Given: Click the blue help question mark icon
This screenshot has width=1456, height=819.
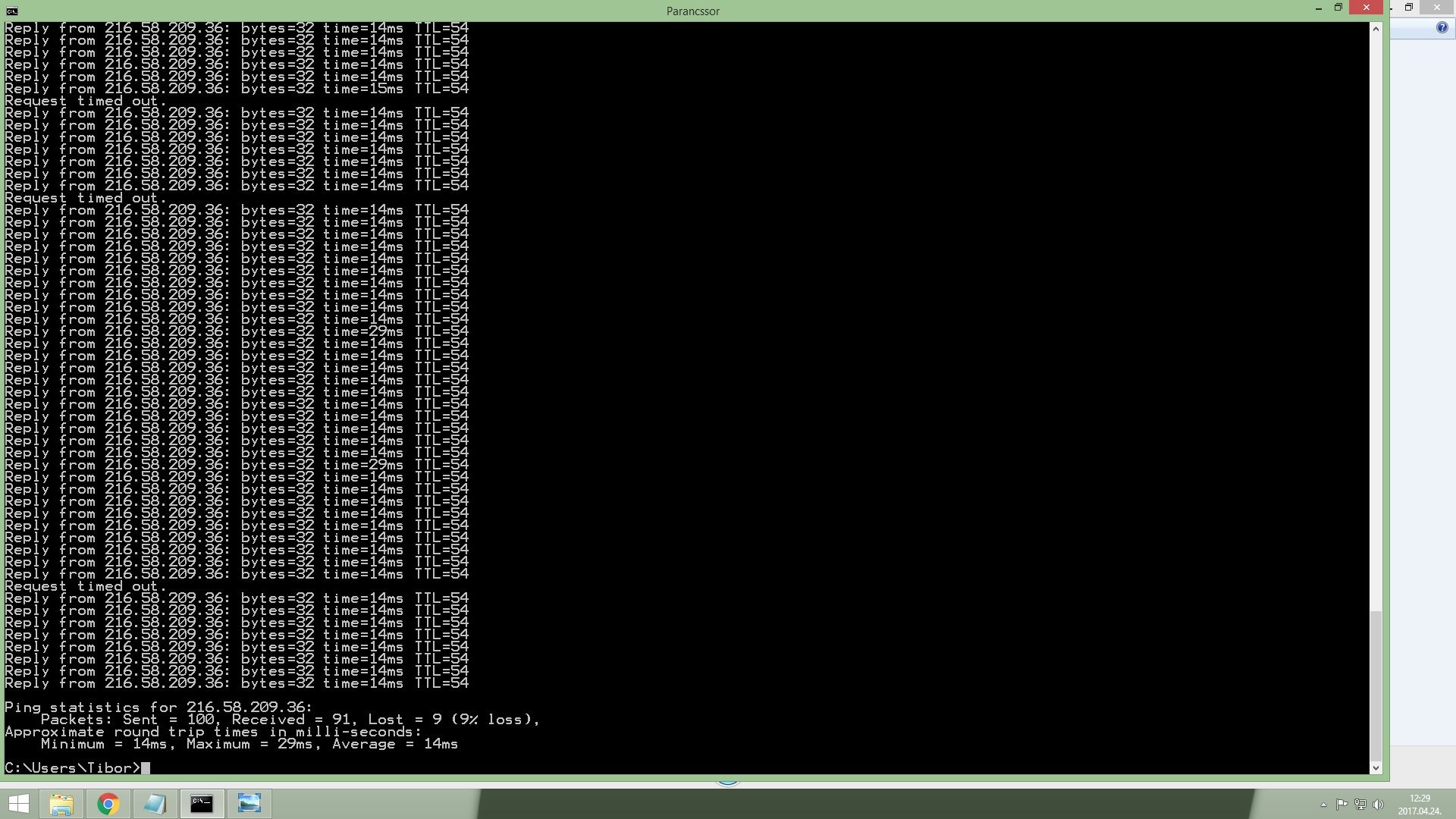Looking at the screenshot, I should coord(1442,28).
